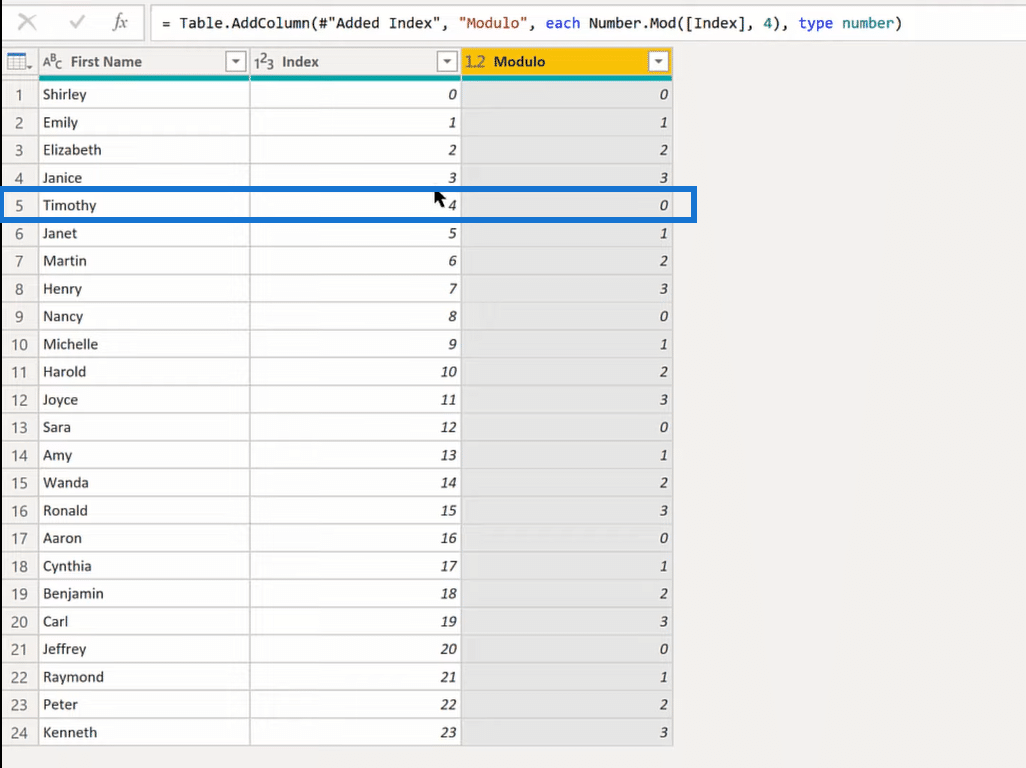Open the table menu icon at header corner
The width and height of the screenshot is (1026, 768).
[19, 61]
